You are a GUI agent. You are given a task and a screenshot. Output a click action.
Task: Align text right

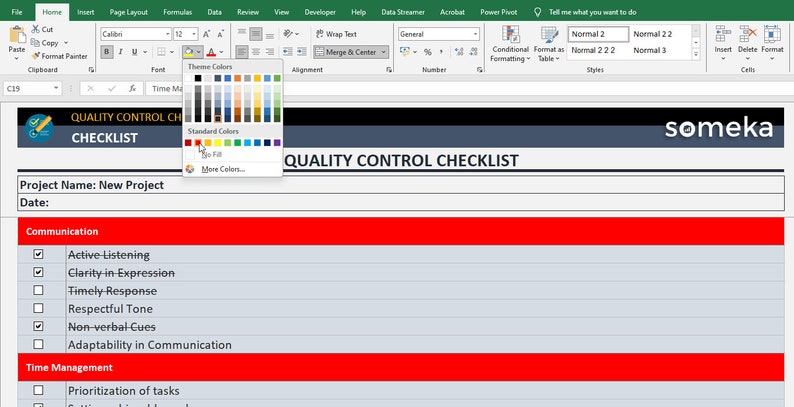pyautogui.click(x=270, y=52)
